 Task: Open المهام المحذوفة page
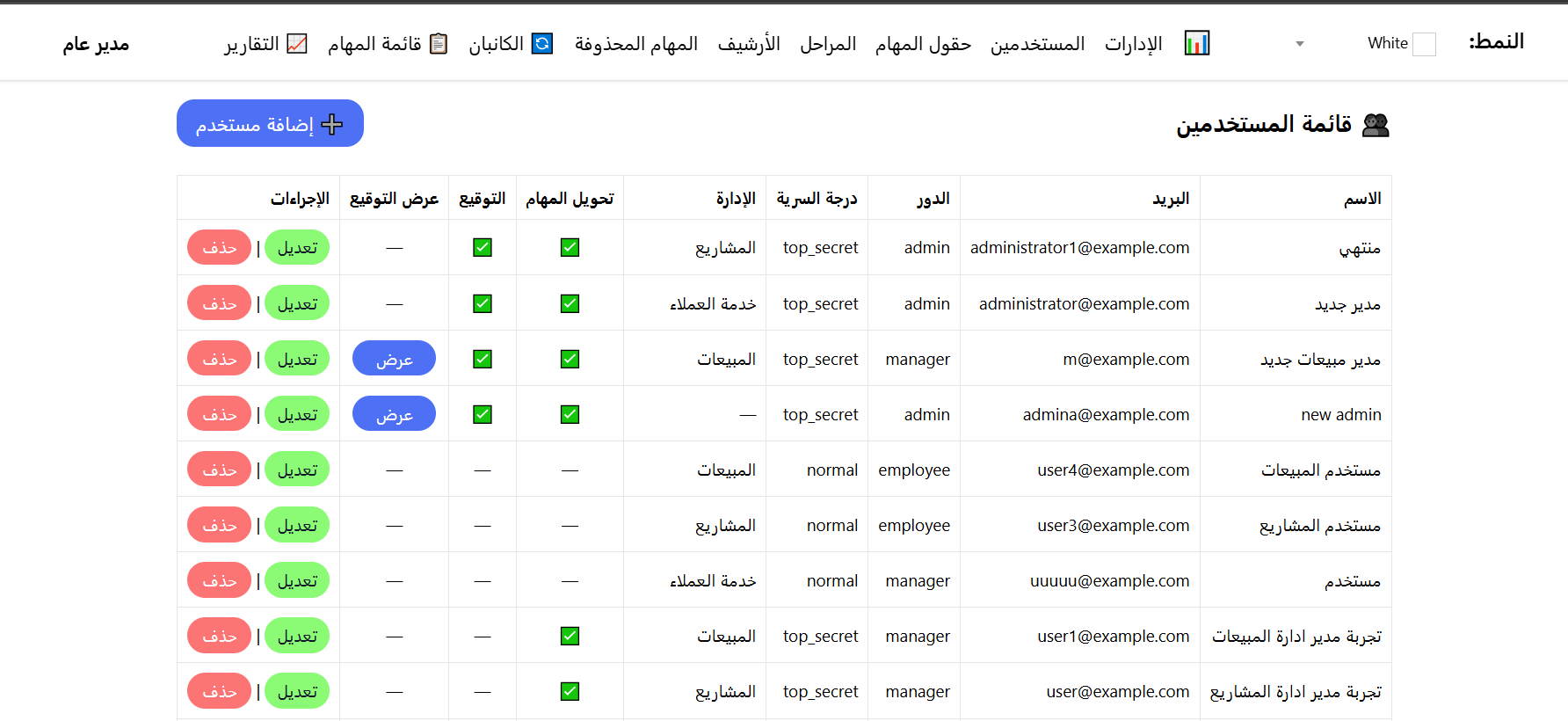[x=636, y=43]
